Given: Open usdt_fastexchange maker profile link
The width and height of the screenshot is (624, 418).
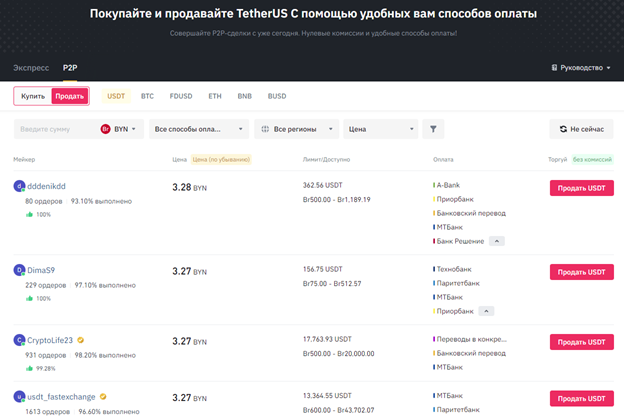Looking at the screenshot, I should point(61,397).
